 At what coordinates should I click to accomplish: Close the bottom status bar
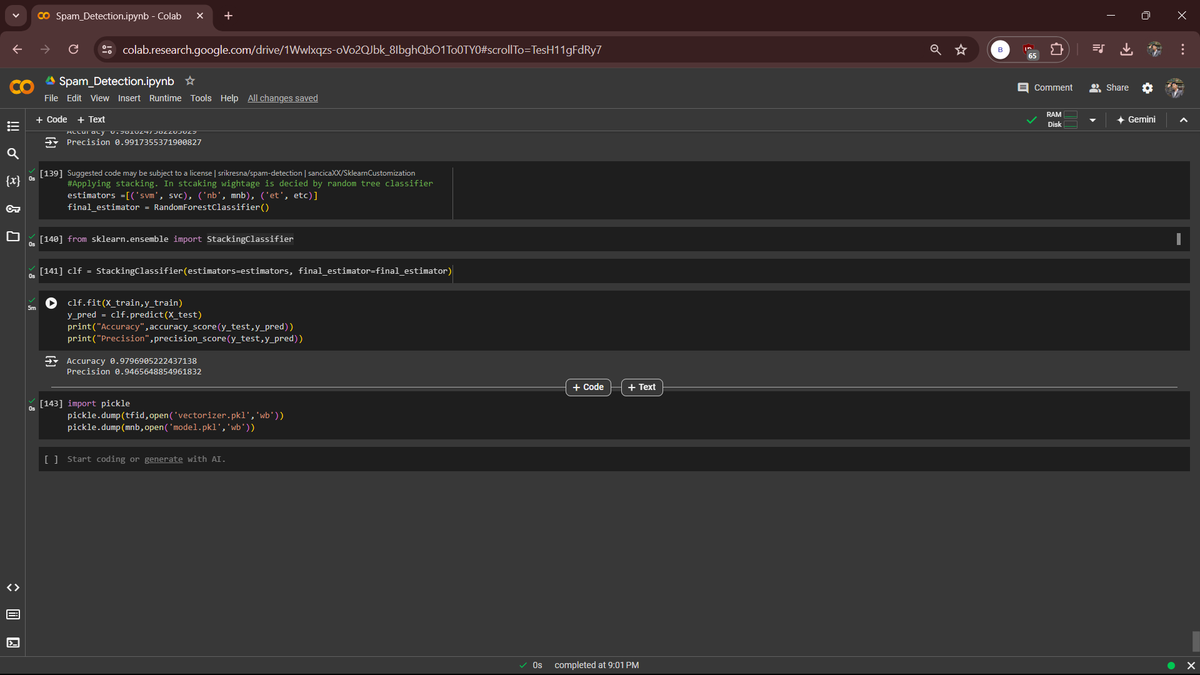pos(1190,665)
